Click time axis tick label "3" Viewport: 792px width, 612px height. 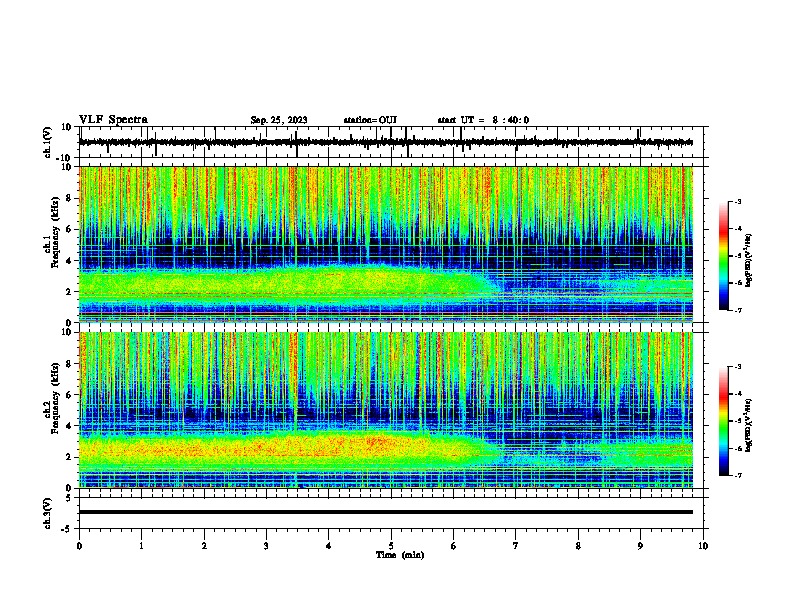(x=266, y=546)
